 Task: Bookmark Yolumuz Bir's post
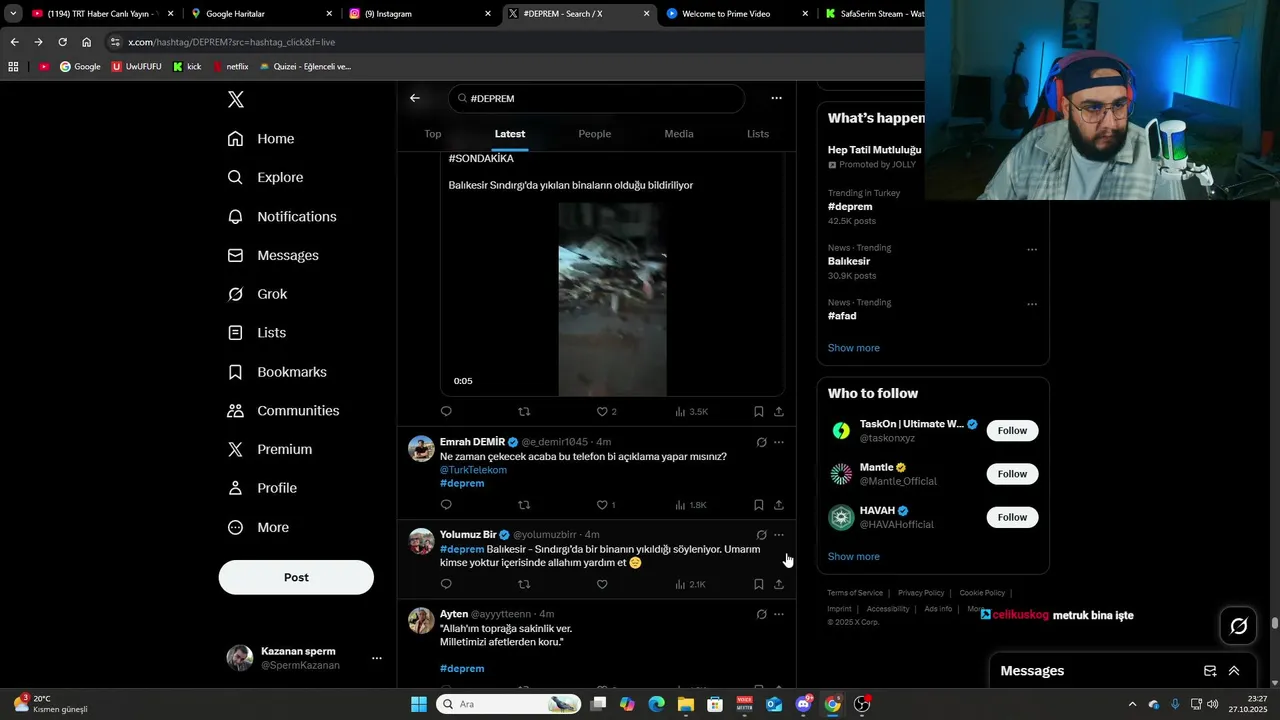coord(759,584)
